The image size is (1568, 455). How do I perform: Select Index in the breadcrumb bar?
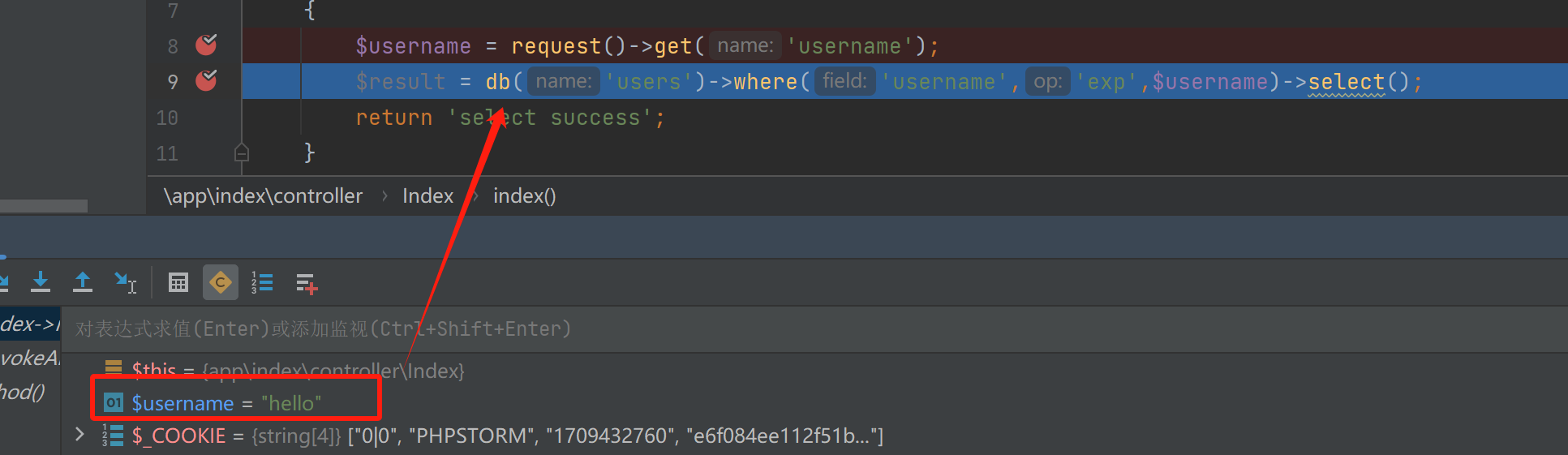click(427, 196)
